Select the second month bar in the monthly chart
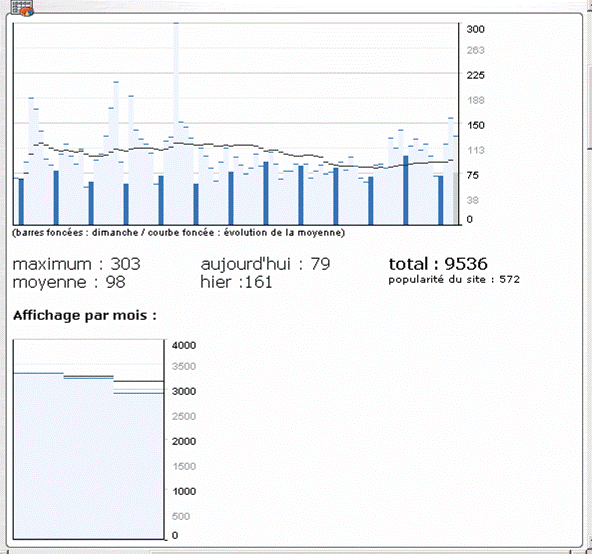The image size is (592, 554). tap(89, 458)
